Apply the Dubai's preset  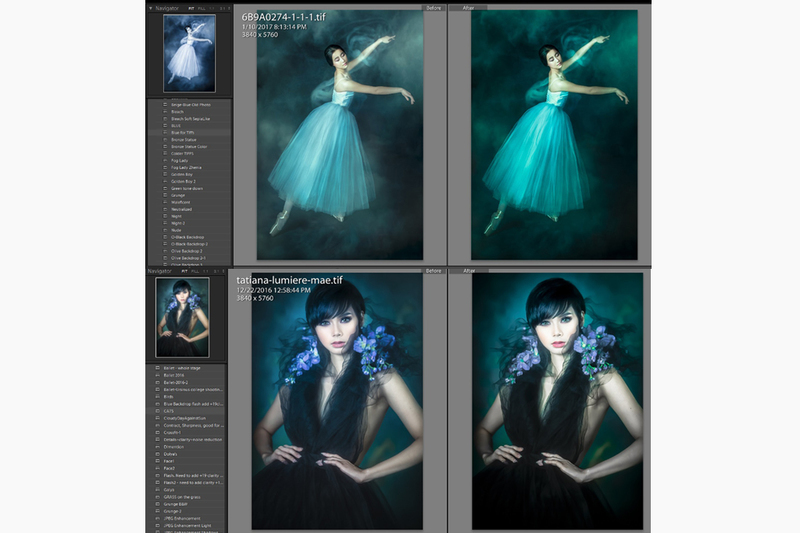pos(170,454)
